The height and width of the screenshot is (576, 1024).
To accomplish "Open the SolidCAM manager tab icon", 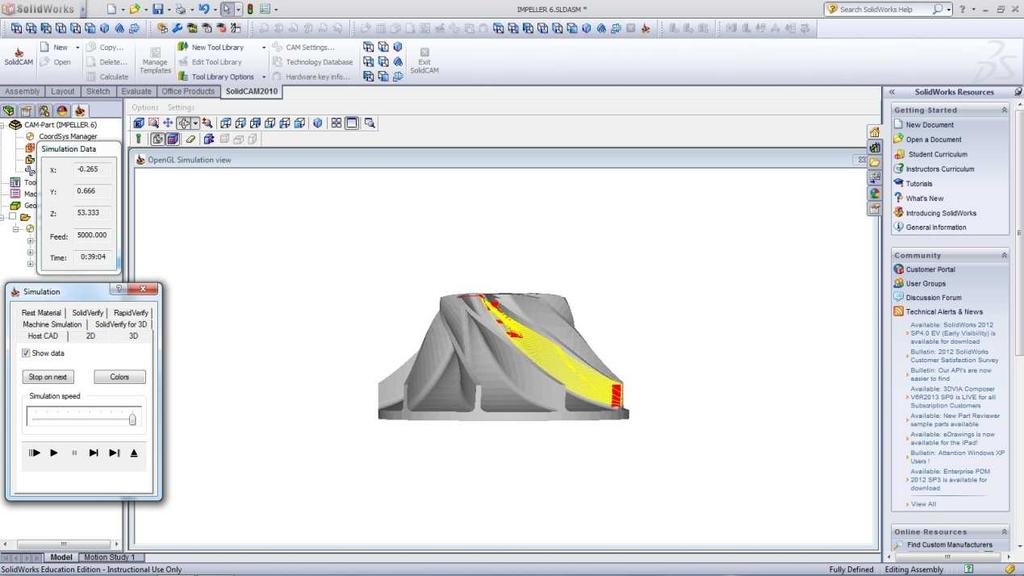I will pyautogui.click(x=80, y=110).
